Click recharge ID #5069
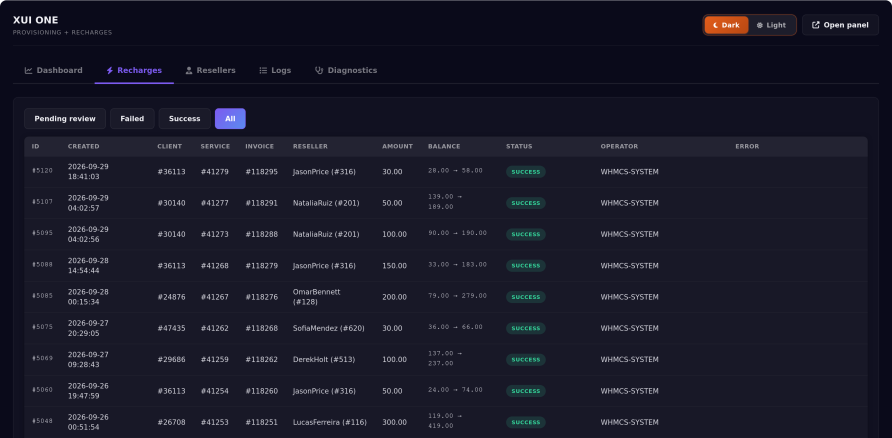Screen dimensions: 892x438 coord(42,358)
